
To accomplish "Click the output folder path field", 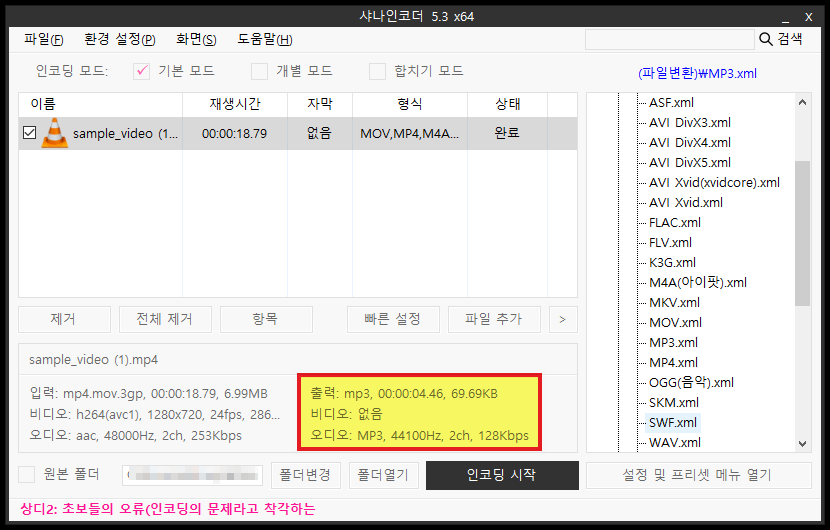I will point(193,475).
